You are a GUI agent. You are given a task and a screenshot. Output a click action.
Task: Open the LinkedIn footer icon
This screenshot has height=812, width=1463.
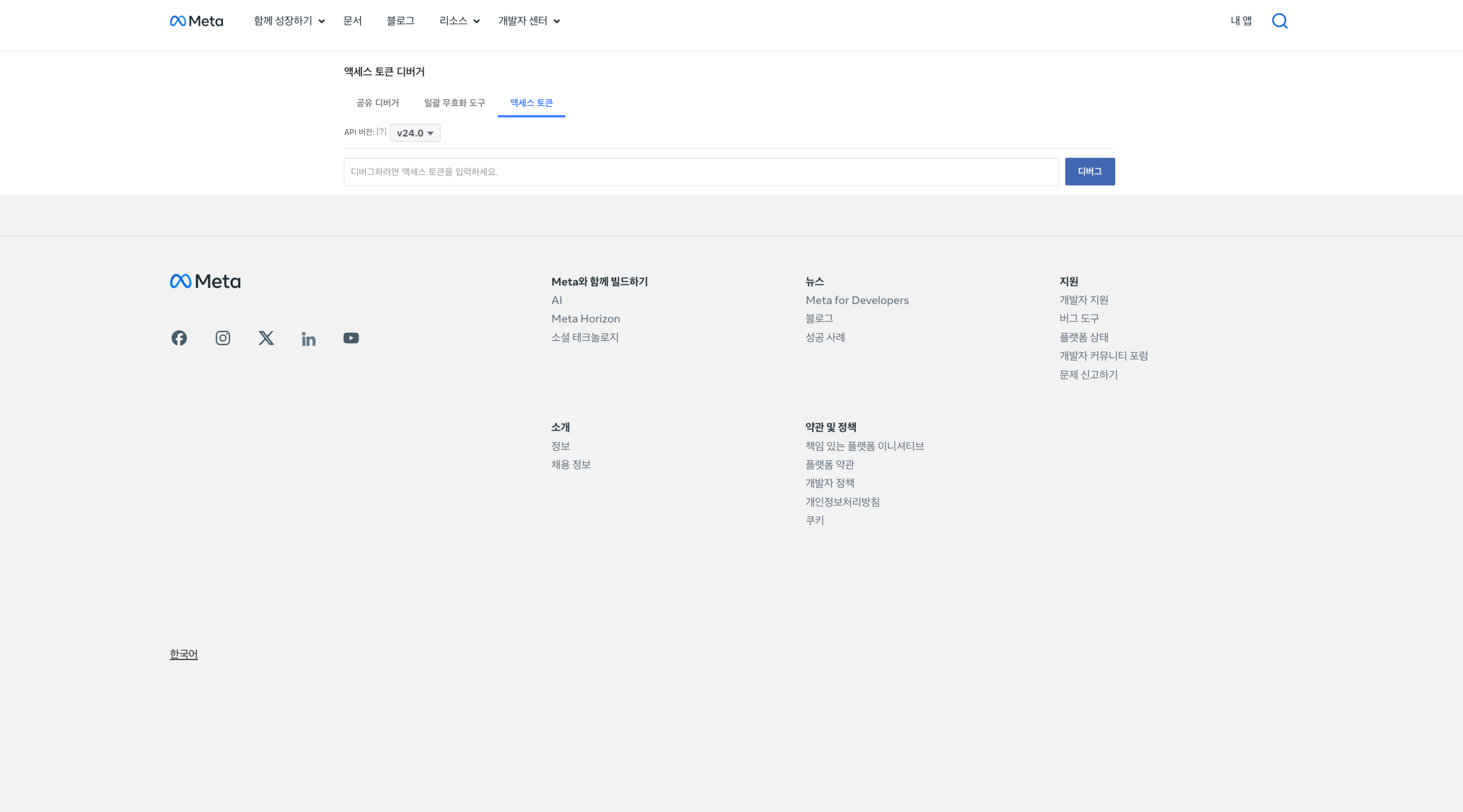coord(308,339)
